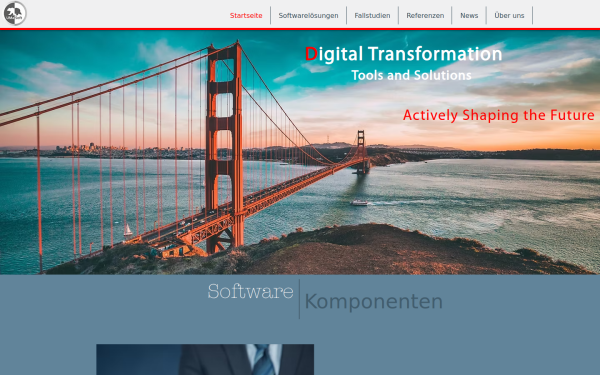Open the Fallstudien menu item

pyautogui.click(x=372, y=16)
